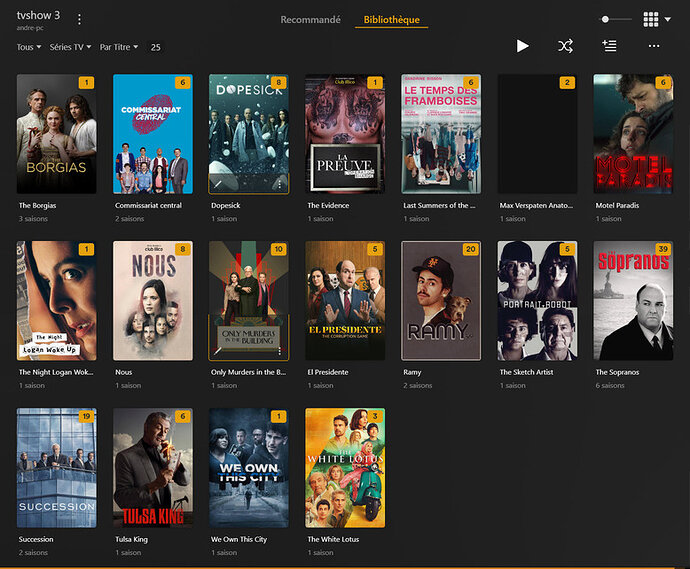This screenshot has width=690, height=569.
Task: Adjust the poster size slider
Action: click(616, 19)
